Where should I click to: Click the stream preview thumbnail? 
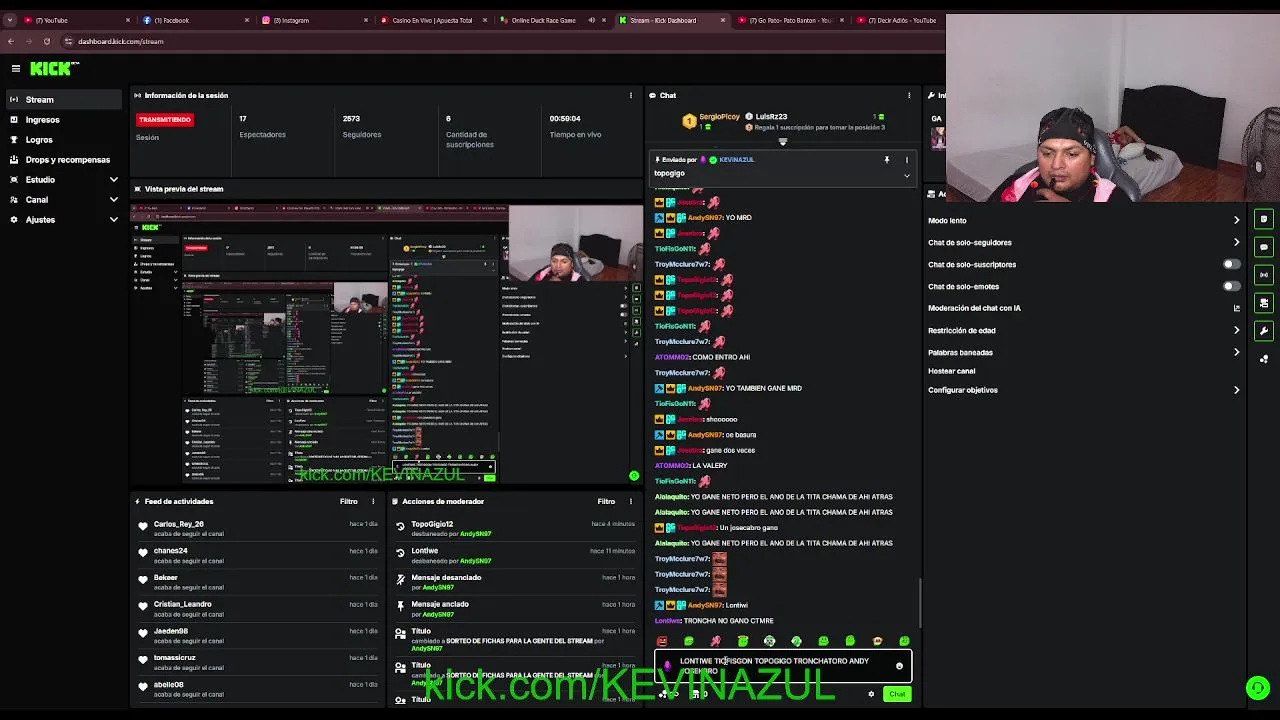[x=387, y=344]
